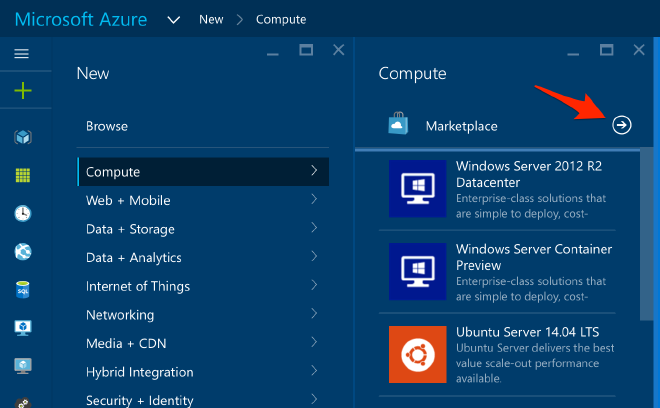Open App Services globe icon in sidebar
The image size is (660, 408).
(23, 251)
